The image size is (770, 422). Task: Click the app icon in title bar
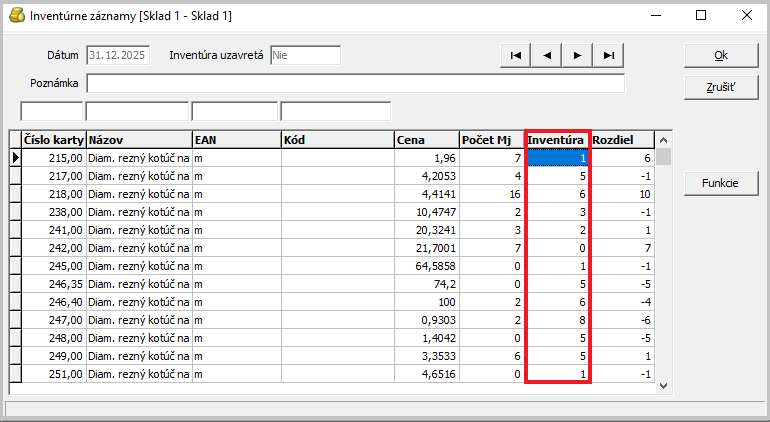click(15, 16)
